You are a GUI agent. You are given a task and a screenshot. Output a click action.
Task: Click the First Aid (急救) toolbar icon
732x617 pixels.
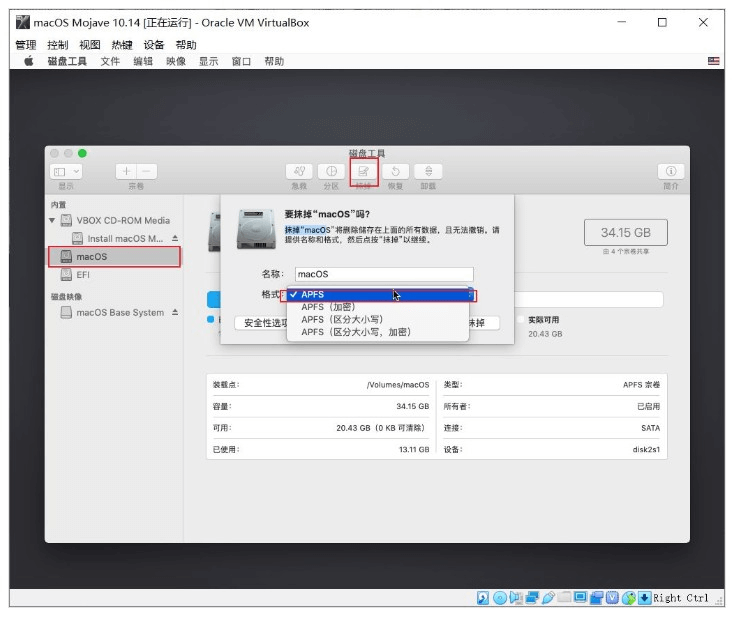tap(299, 171)
